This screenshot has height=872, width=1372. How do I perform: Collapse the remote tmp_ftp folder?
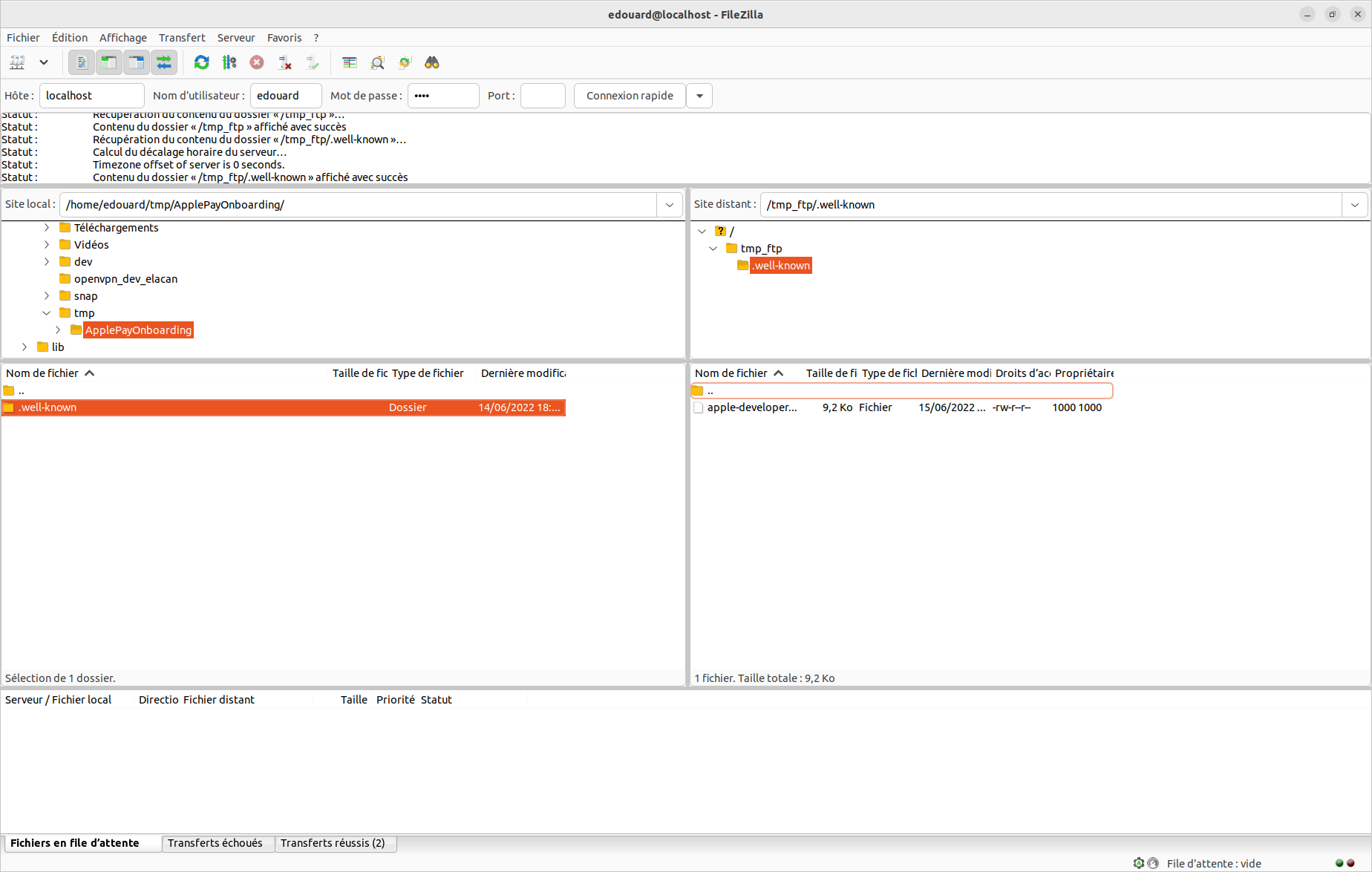[713, 249]
